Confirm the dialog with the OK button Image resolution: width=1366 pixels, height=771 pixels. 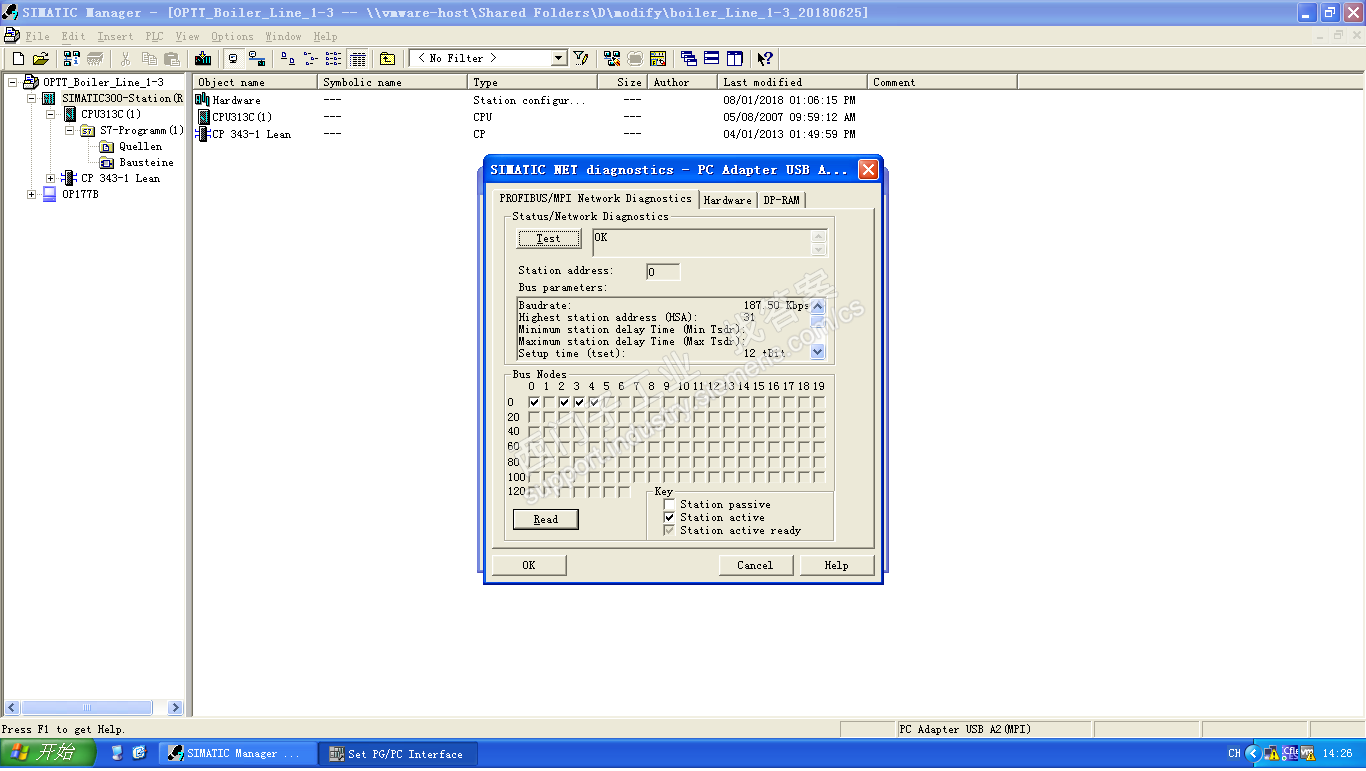coord(529,565)
